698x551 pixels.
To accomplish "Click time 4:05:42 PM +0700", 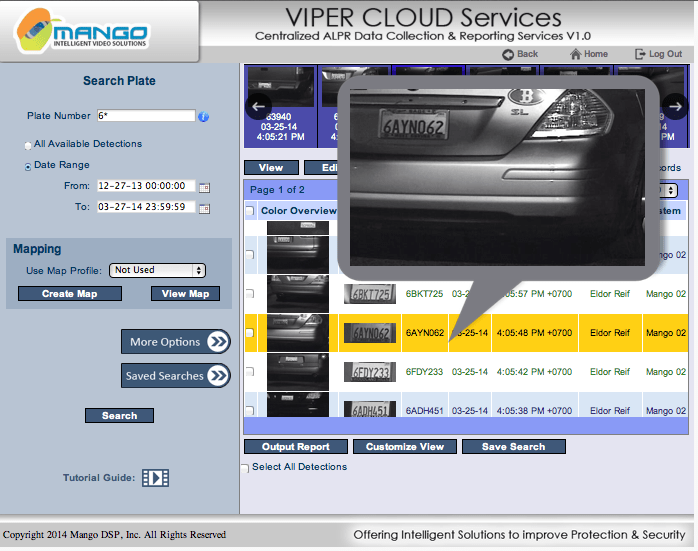I will click(x=534, y=372).
